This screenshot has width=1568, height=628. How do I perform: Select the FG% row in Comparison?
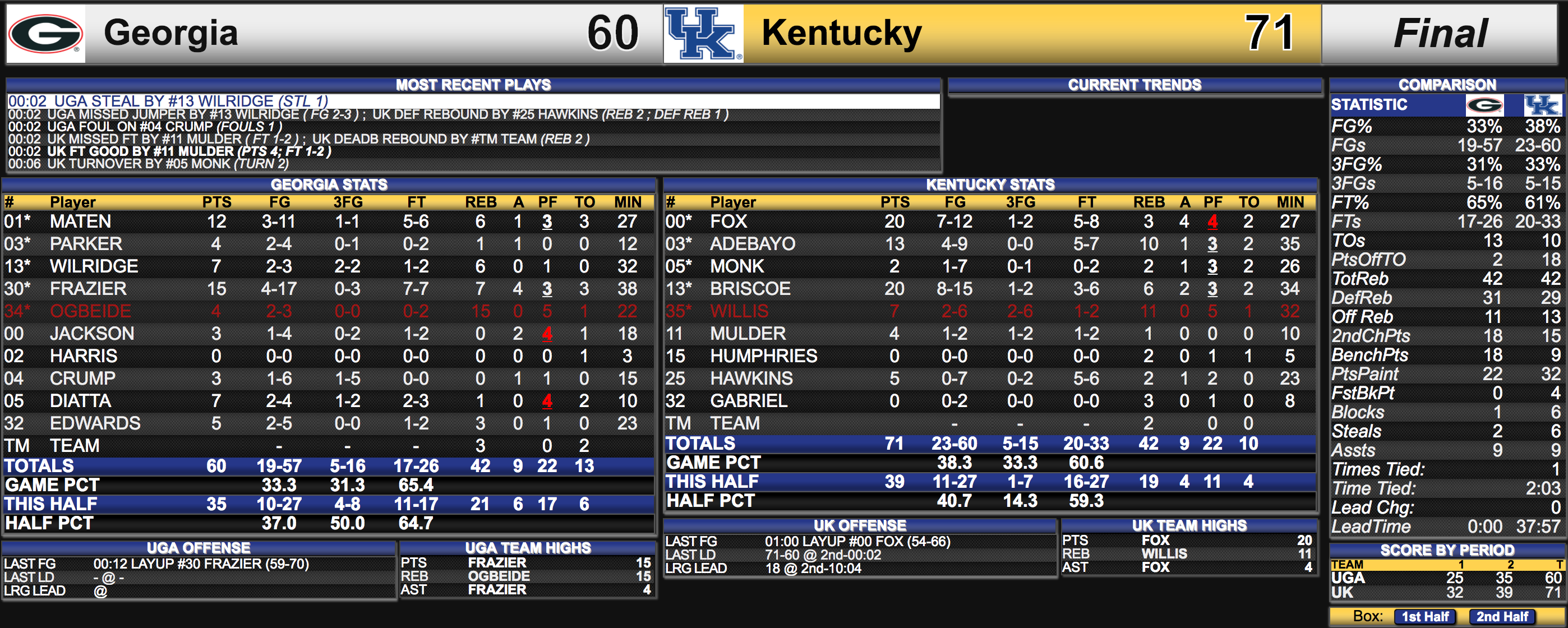click(1446, 126)
